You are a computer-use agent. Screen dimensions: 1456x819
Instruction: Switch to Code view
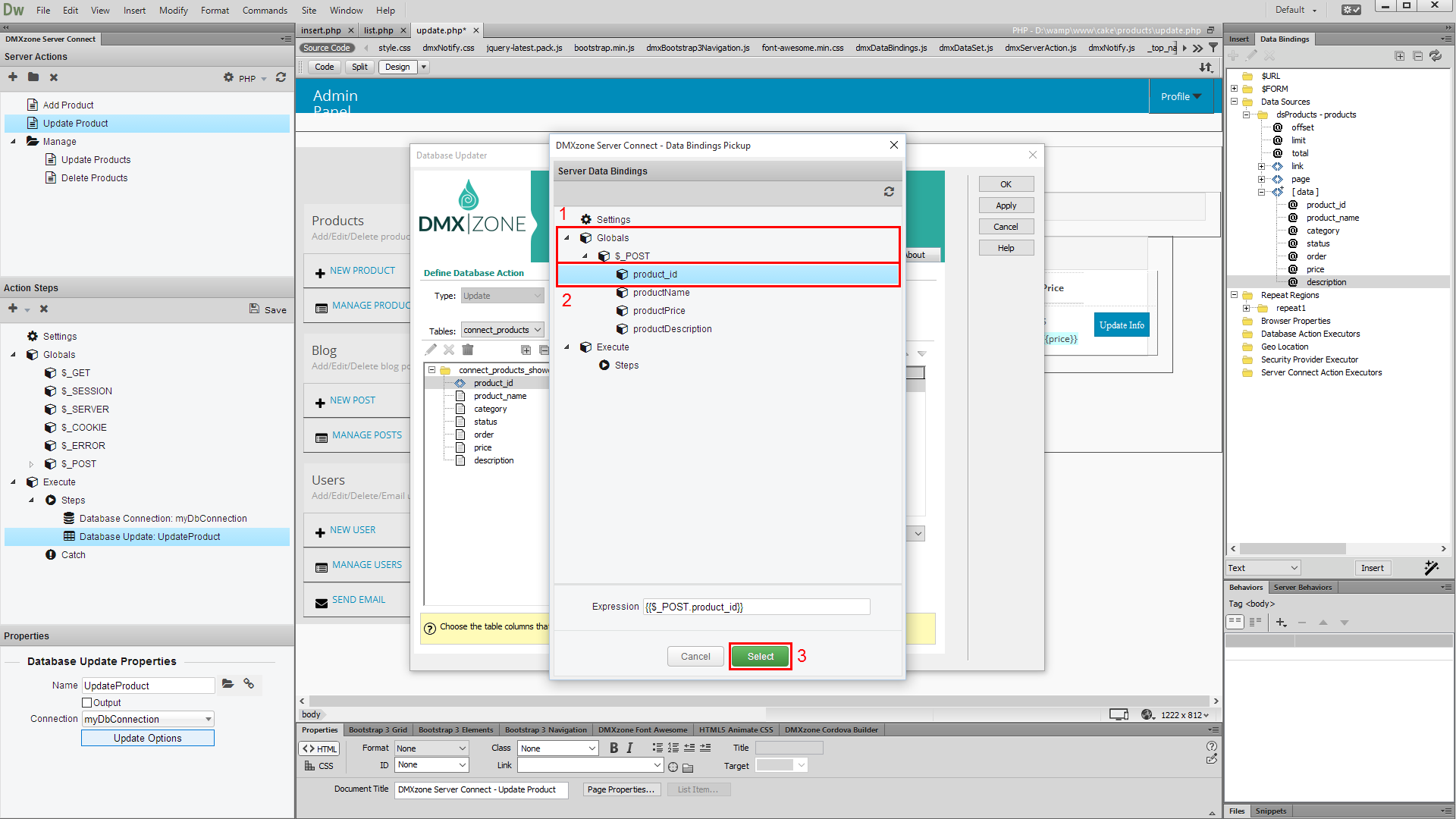pyautogui.click(x=325, y=67)
